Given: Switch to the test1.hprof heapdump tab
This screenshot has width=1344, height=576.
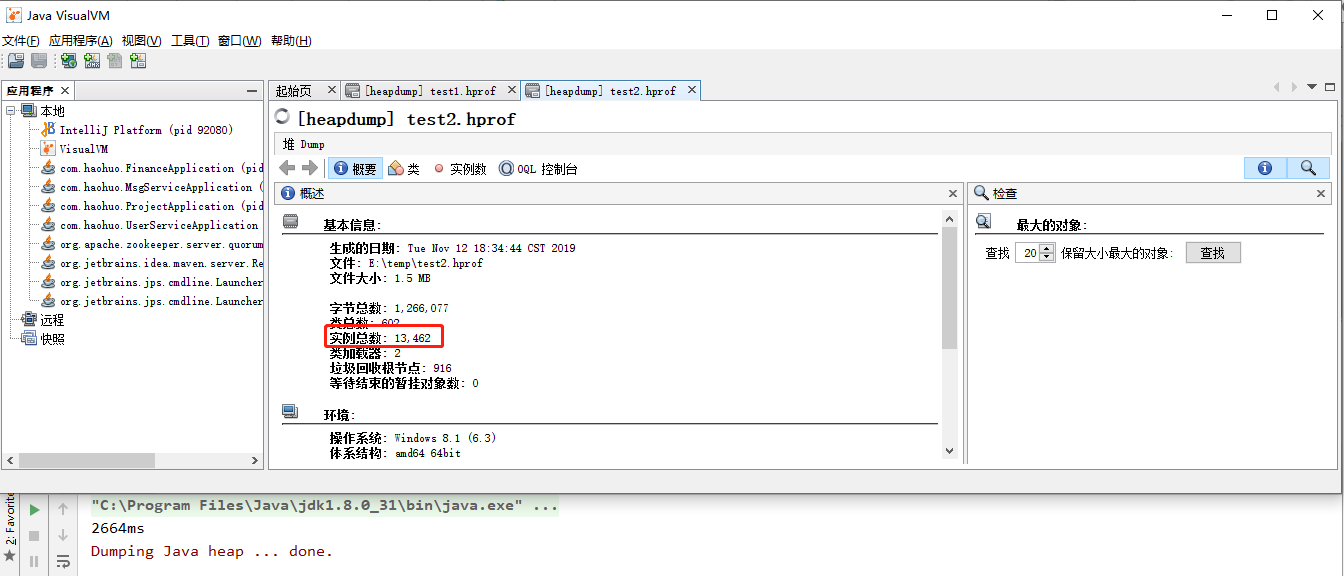Looking at the screenshot, I should click(430, 91).
